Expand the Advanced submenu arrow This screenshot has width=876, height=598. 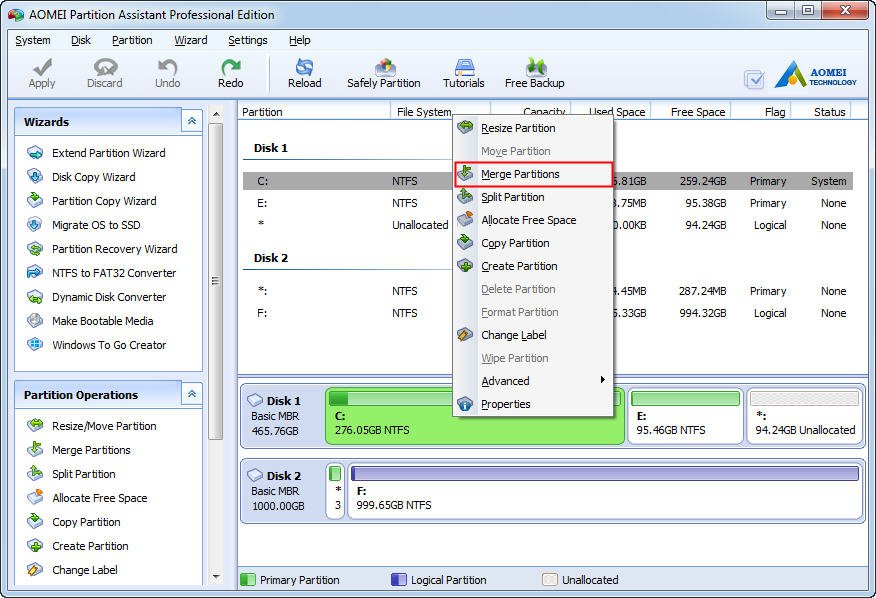coord(602,380)
